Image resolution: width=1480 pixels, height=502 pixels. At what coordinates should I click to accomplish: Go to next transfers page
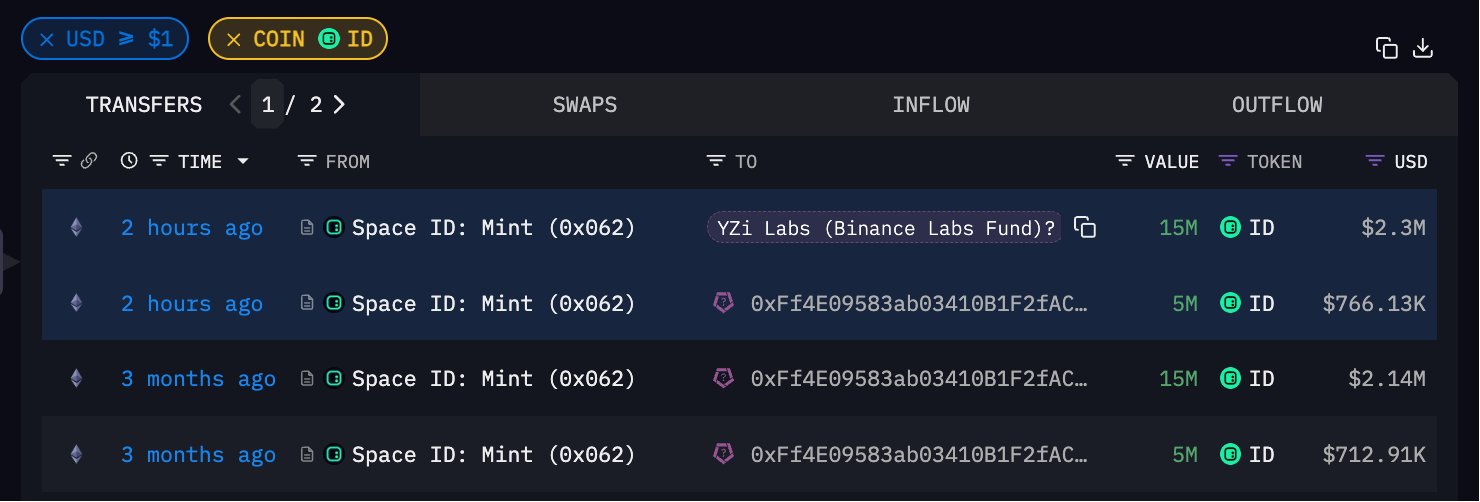click(x=340, y=105)
